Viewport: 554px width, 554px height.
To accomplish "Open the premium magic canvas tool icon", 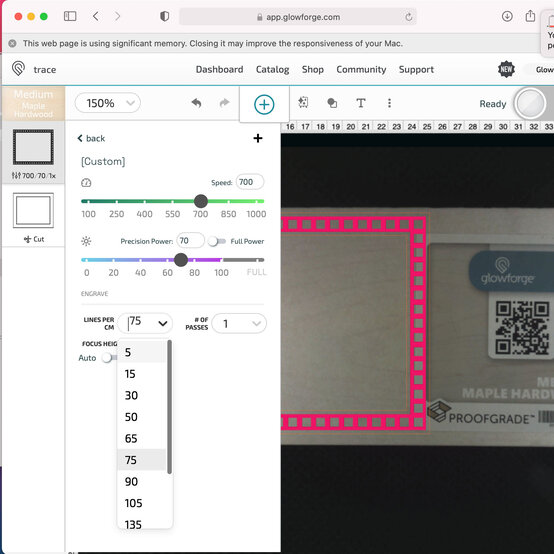I will [303, 102].
